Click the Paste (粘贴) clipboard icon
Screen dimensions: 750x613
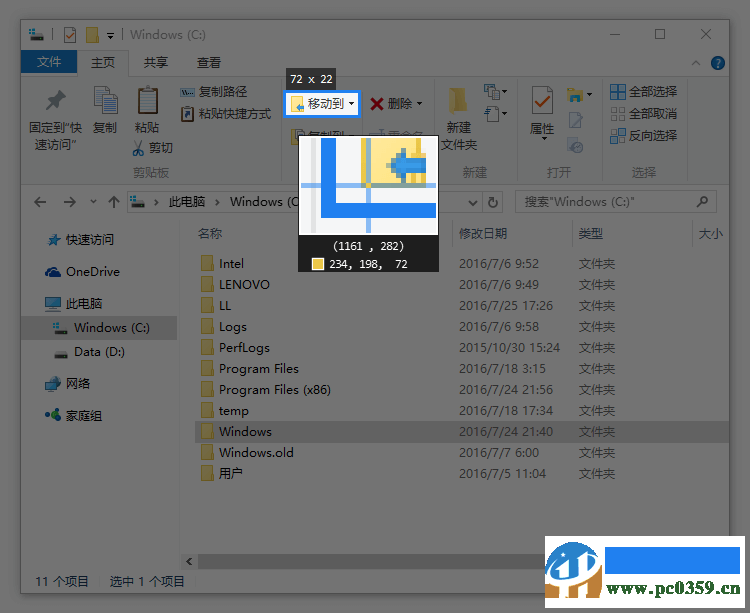[147, 100]
